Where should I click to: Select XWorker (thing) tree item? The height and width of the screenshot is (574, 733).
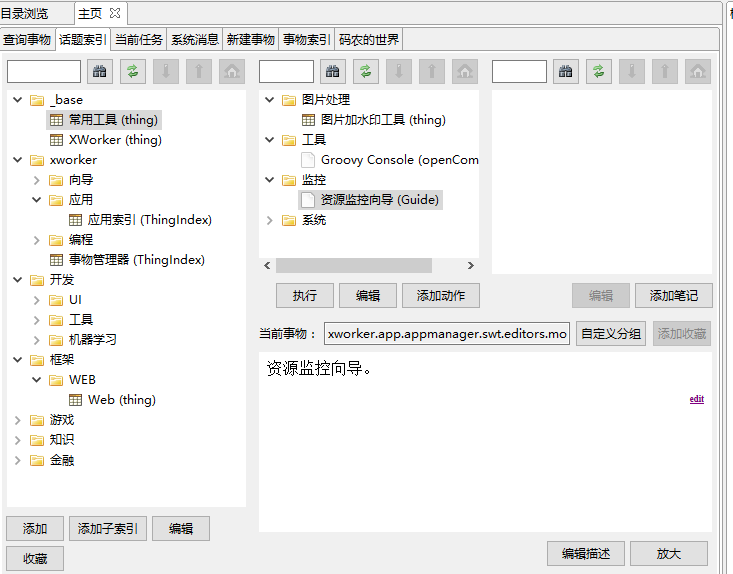click(106, 140)
